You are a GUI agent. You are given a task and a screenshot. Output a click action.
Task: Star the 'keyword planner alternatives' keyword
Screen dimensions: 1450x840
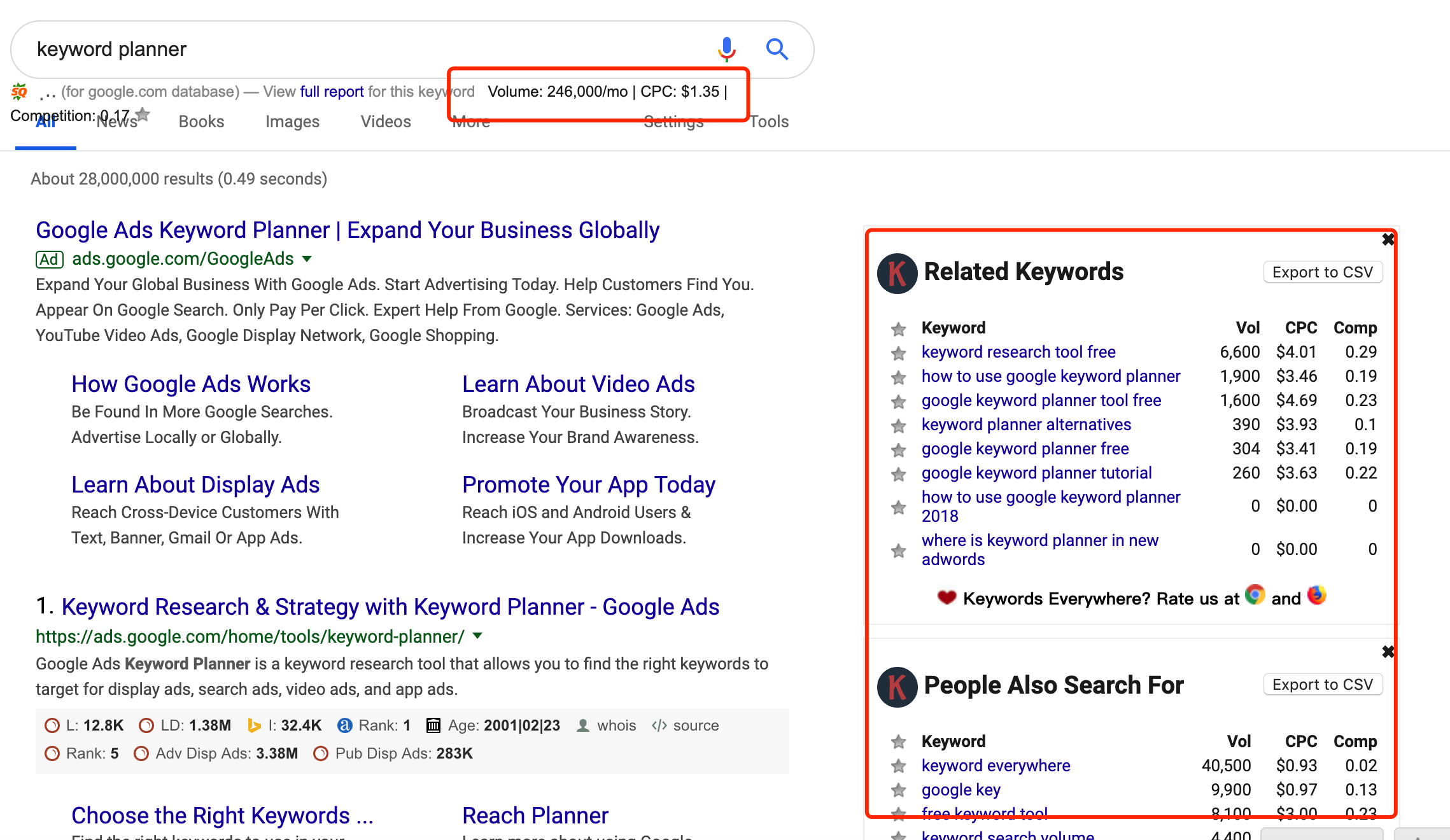(x=898, y=426)
